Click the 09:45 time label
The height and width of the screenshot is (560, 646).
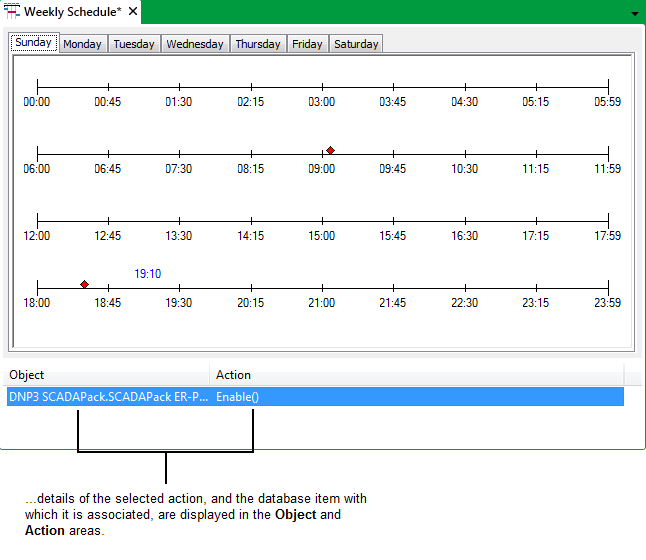click(x=393, y=169)
